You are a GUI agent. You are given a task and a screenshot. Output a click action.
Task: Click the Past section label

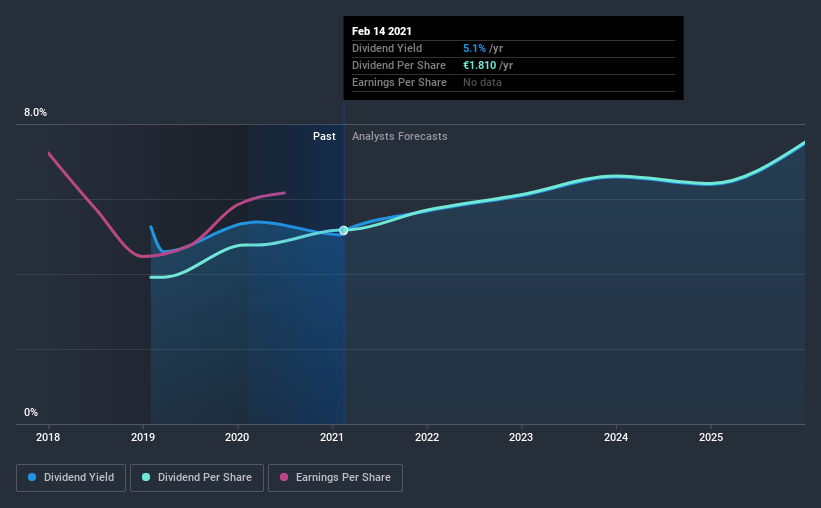point(324,136)
